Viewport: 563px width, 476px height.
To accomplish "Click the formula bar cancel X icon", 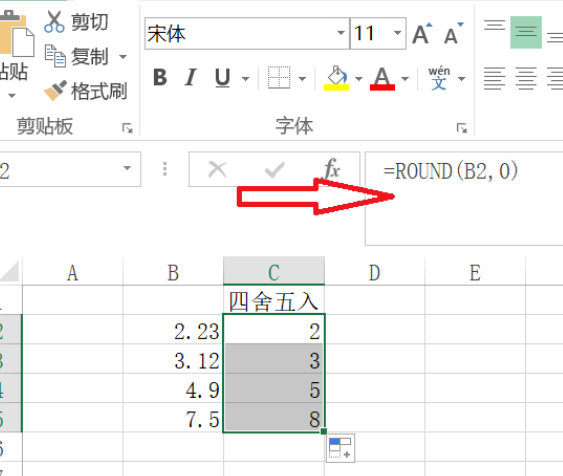I will point(218,169).
